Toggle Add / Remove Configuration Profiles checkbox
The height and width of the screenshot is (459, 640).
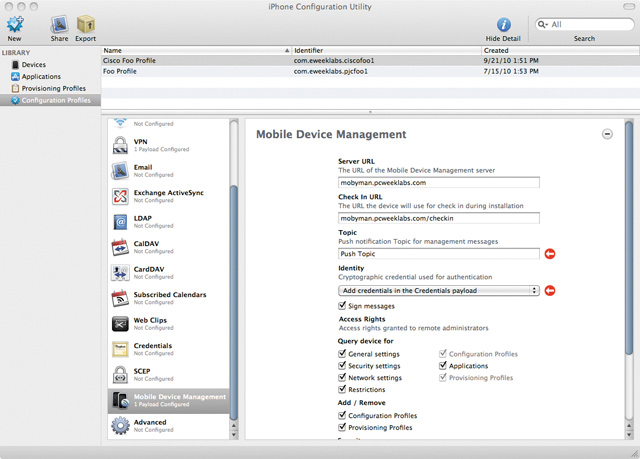(x=342, y=415)
